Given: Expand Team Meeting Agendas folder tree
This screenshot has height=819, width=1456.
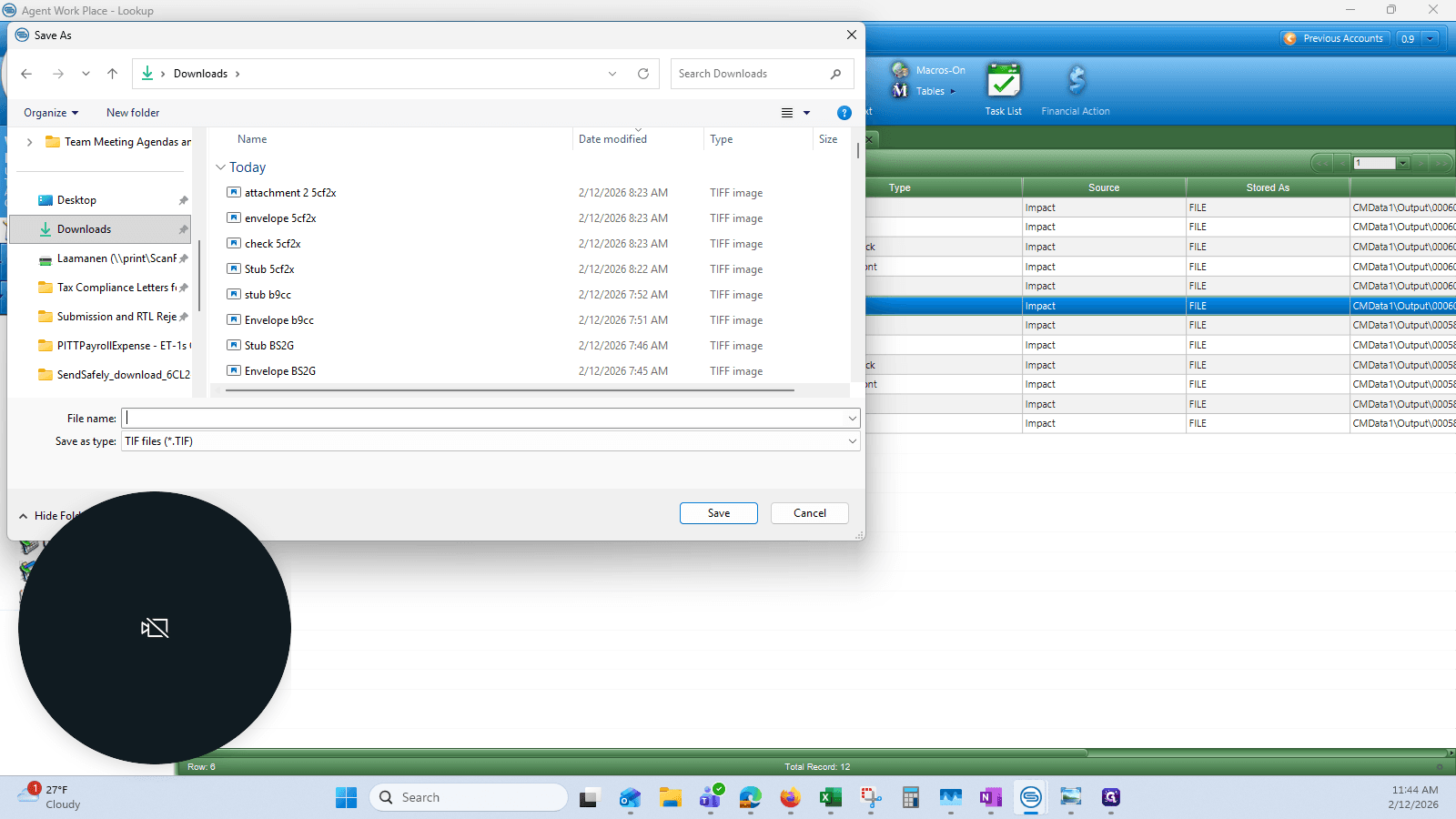Looking at the screenshot, I should click(x=30, y=142).
